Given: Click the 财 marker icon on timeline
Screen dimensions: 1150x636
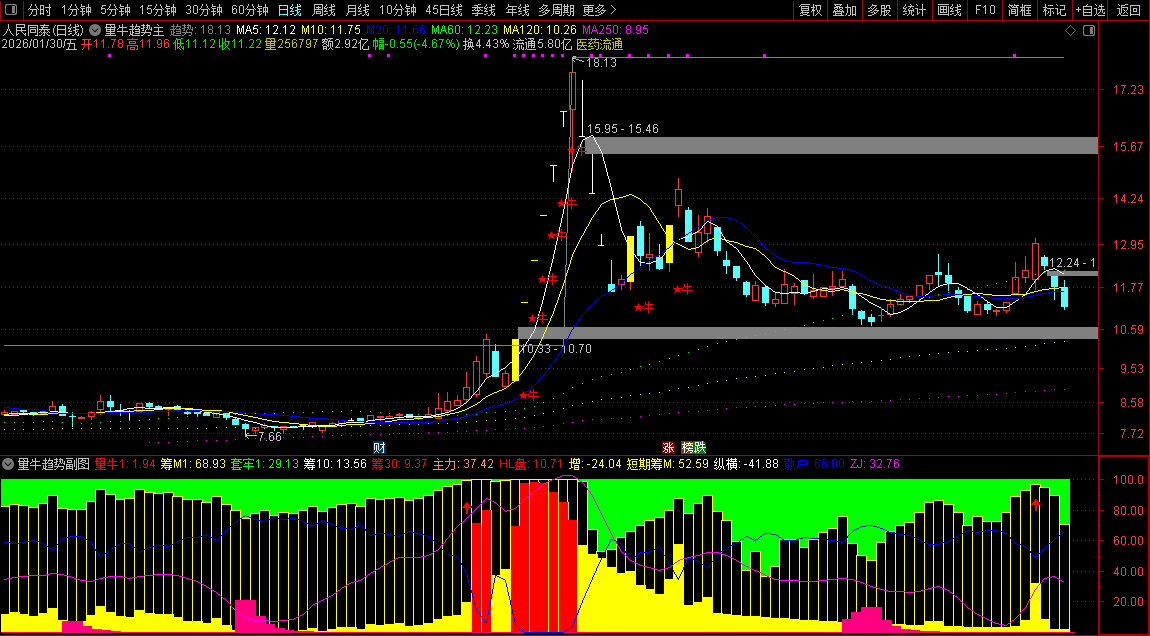Looking at the screenshot, I should coord(378,447).
